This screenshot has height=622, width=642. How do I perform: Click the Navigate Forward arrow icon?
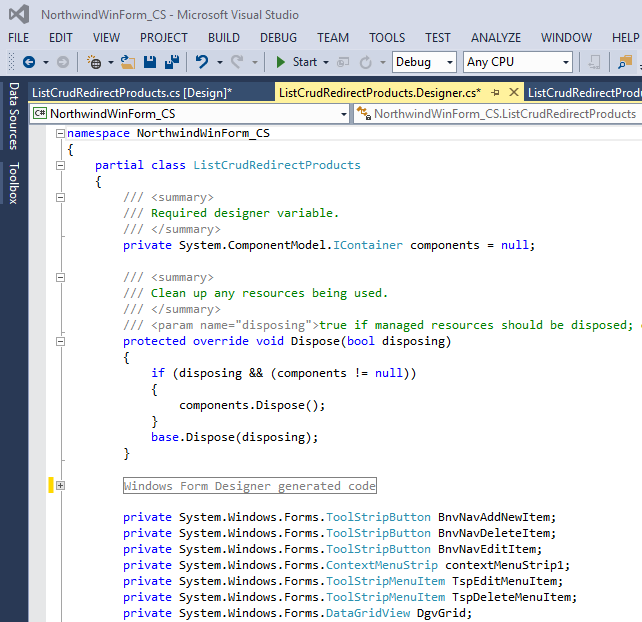[x=63, y=62]
